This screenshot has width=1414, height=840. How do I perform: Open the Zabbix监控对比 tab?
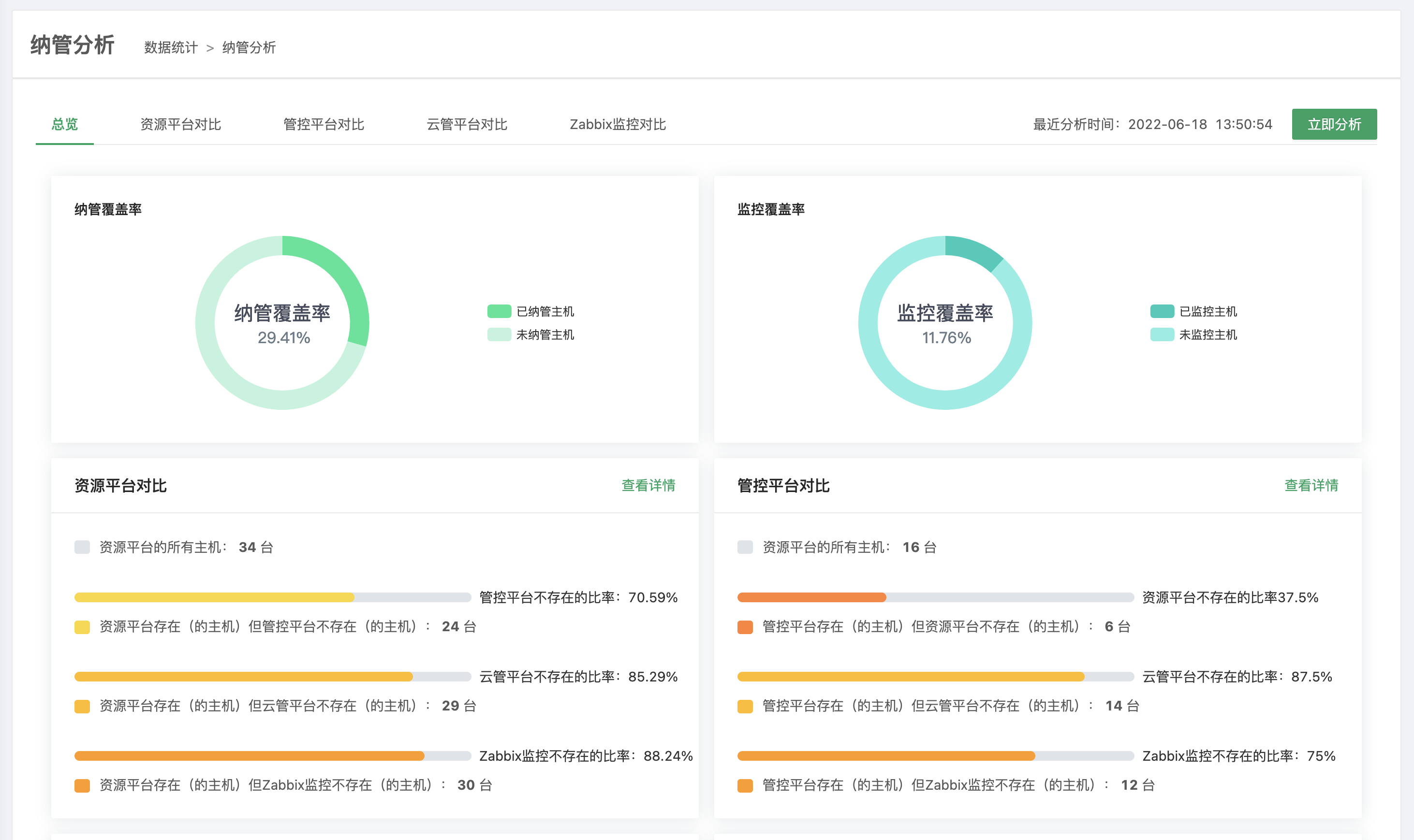click(617, 124)
